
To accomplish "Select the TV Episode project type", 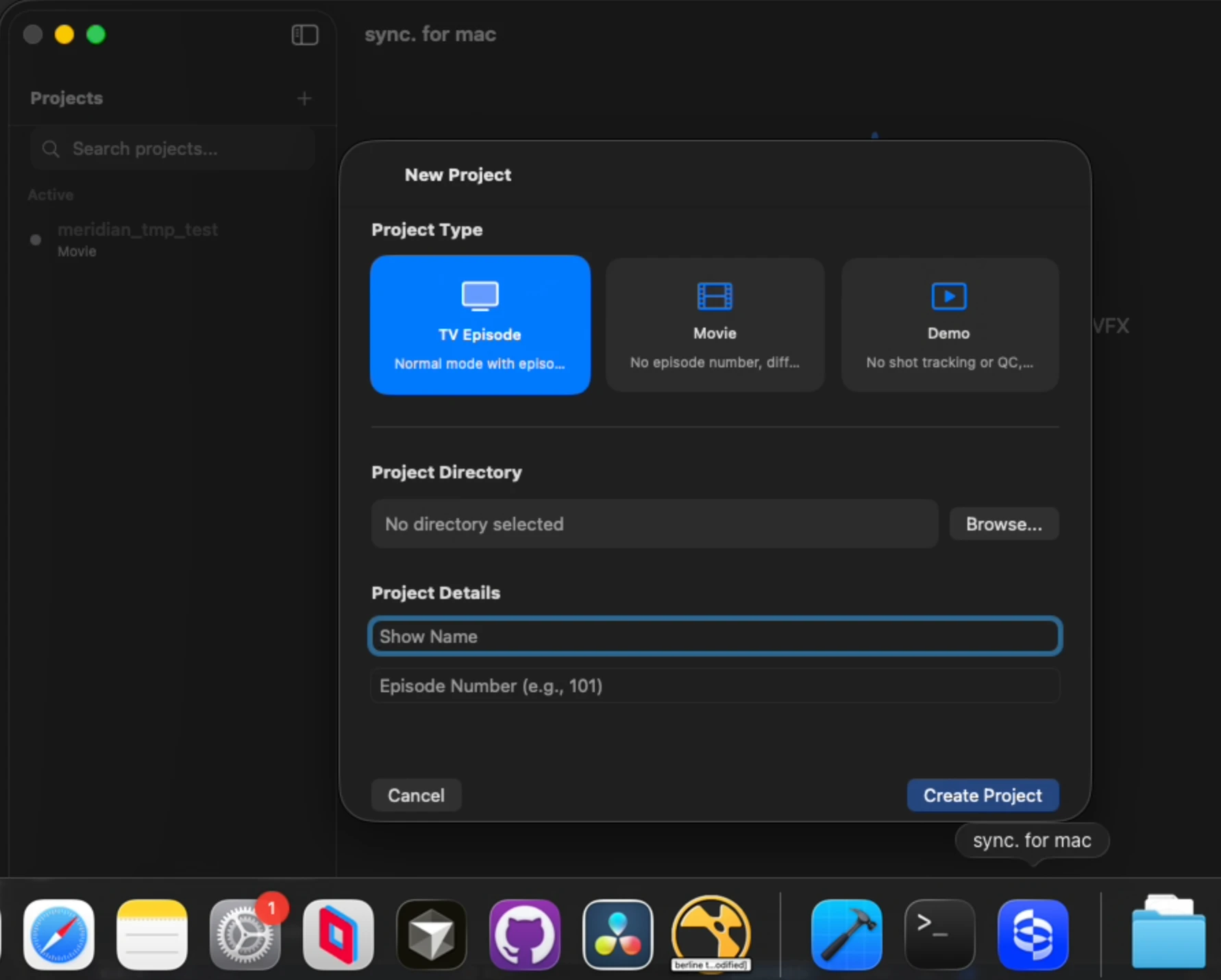I will (x=480, y=325).
